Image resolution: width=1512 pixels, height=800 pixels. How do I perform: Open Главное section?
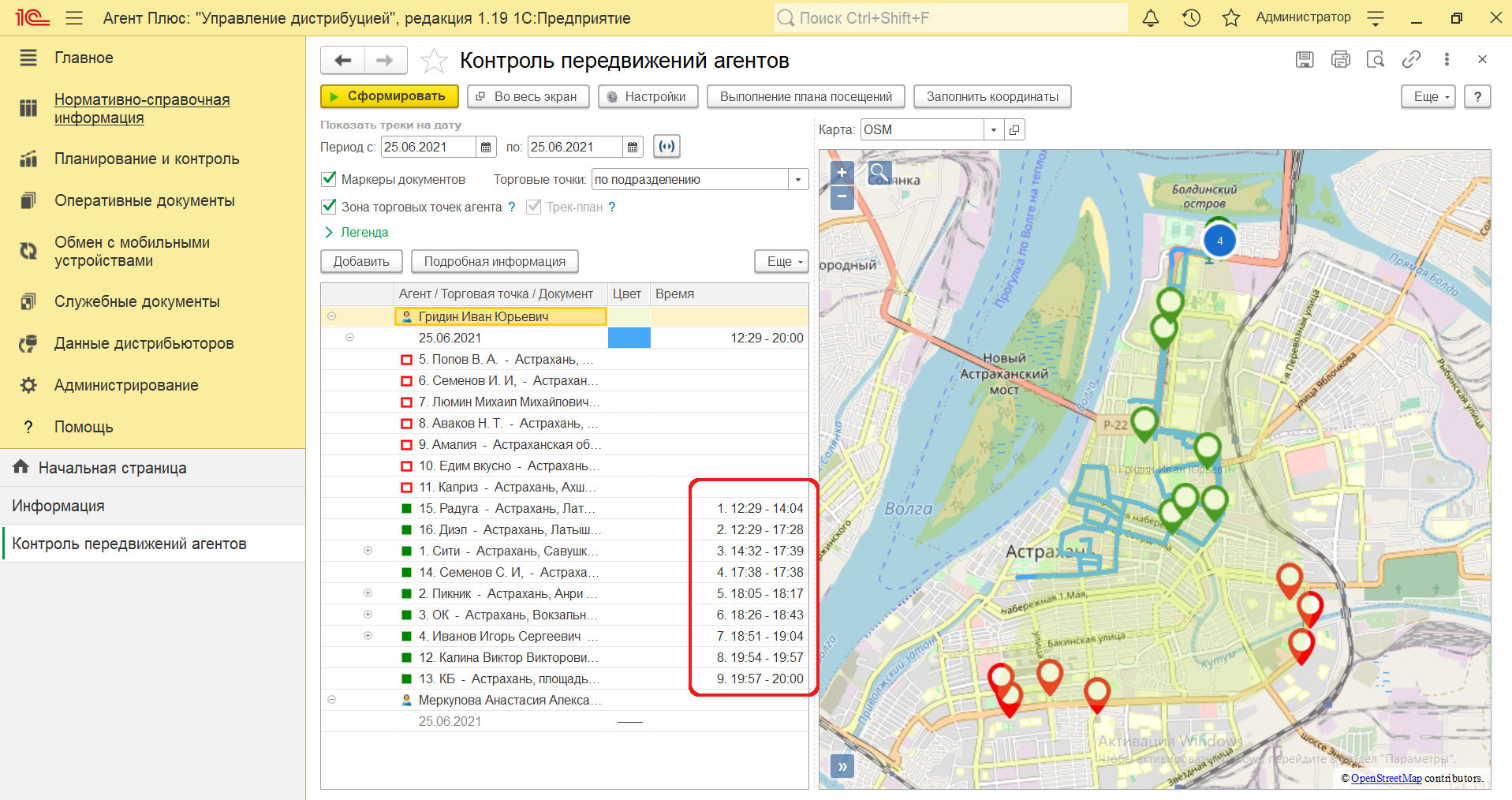[x=84, y=58]
